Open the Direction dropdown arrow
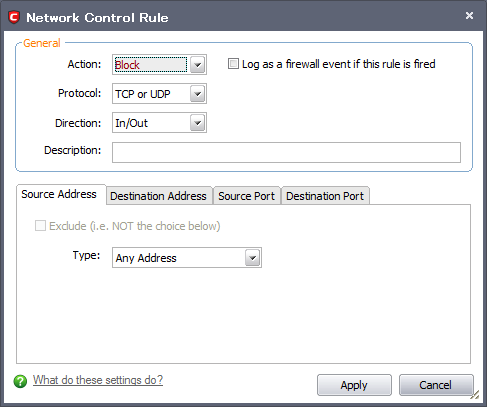The height and width of the screenshot is (407, 487). tap(198, 123)
